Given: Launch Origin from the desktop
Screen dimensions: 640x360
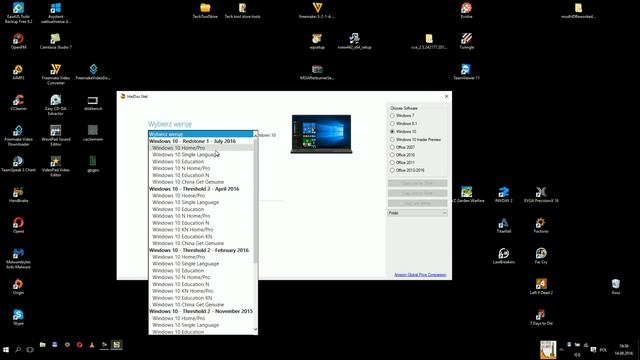Looking at the screenshot, I should coord(18,287).
